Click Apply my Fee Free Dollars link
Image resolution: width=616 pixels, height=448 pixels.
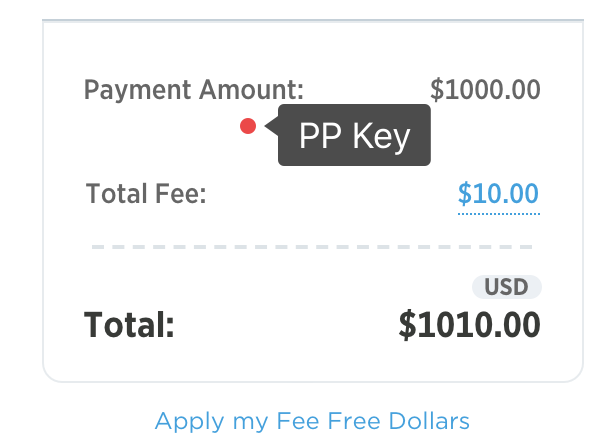point(312,421)
